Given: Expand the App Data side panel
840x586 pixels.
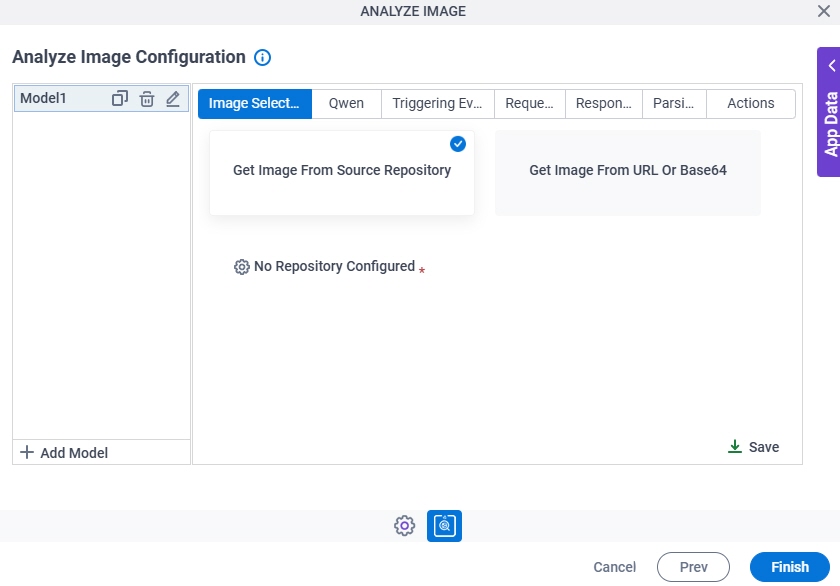Looking at the screenshot, I should (x=830, y=112).
